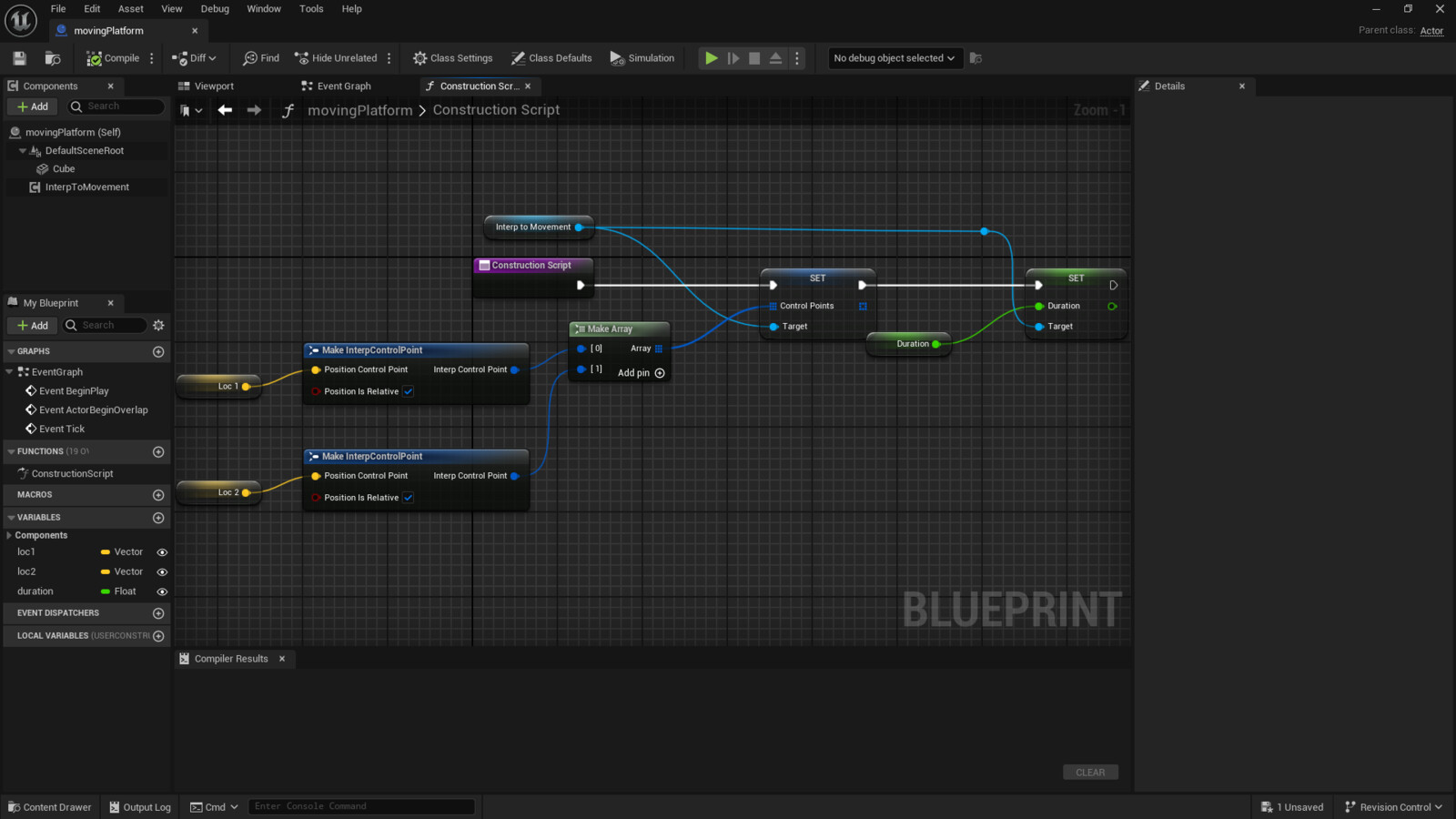Open the Cmd console type dropdown

[x=214, y=807]
